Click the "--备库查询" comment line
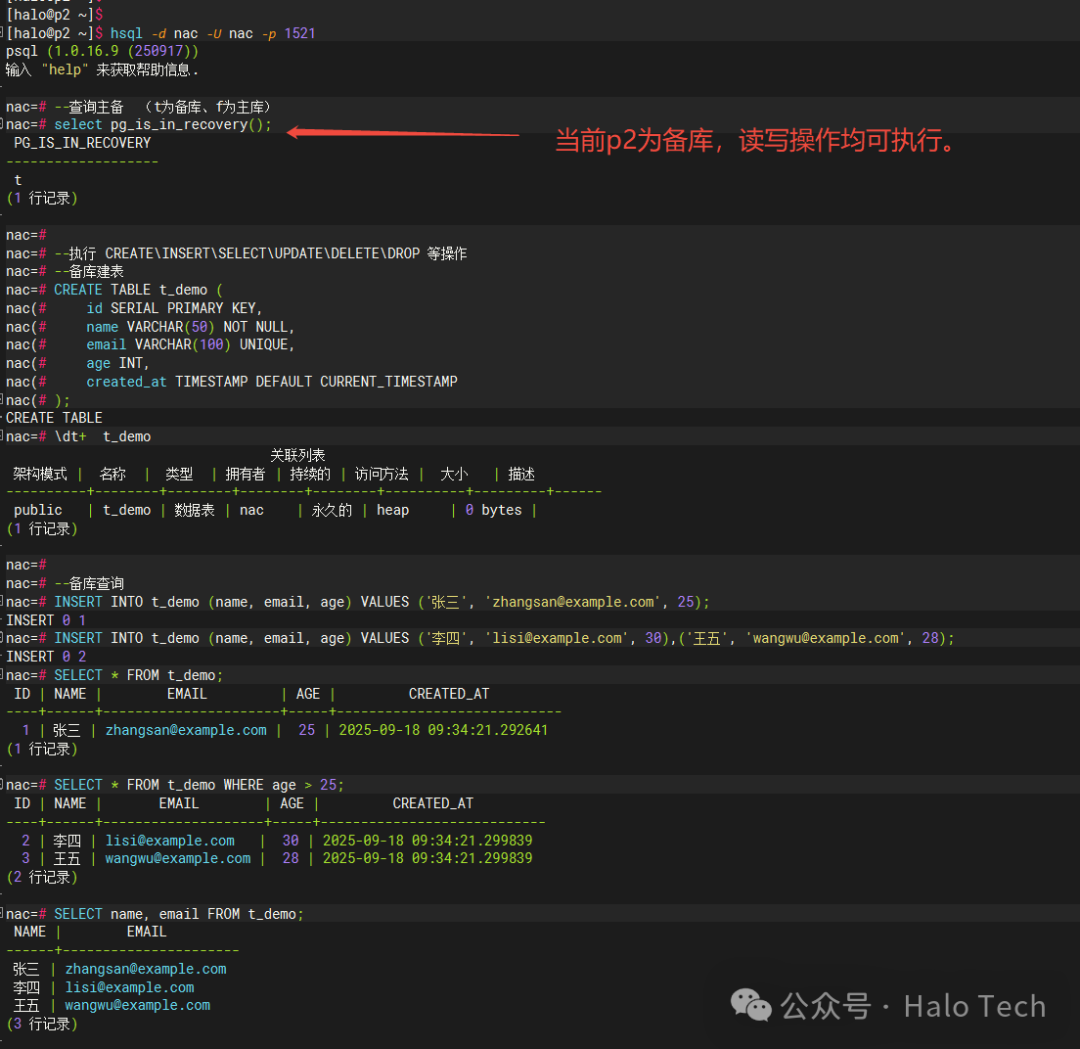 (x=90, y=583)
